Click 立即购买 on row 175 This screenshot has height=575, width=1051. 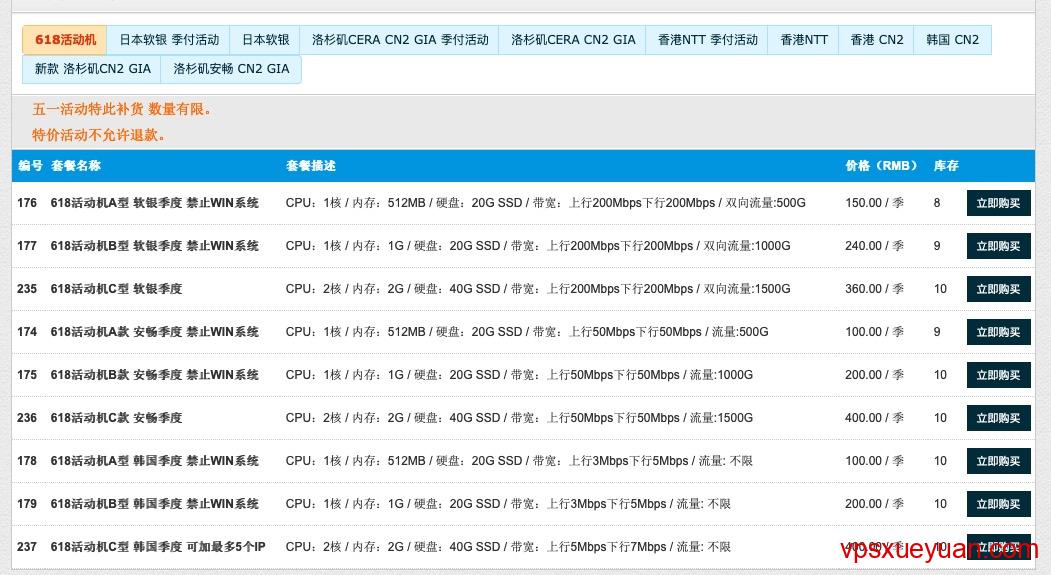coord(998,375)
